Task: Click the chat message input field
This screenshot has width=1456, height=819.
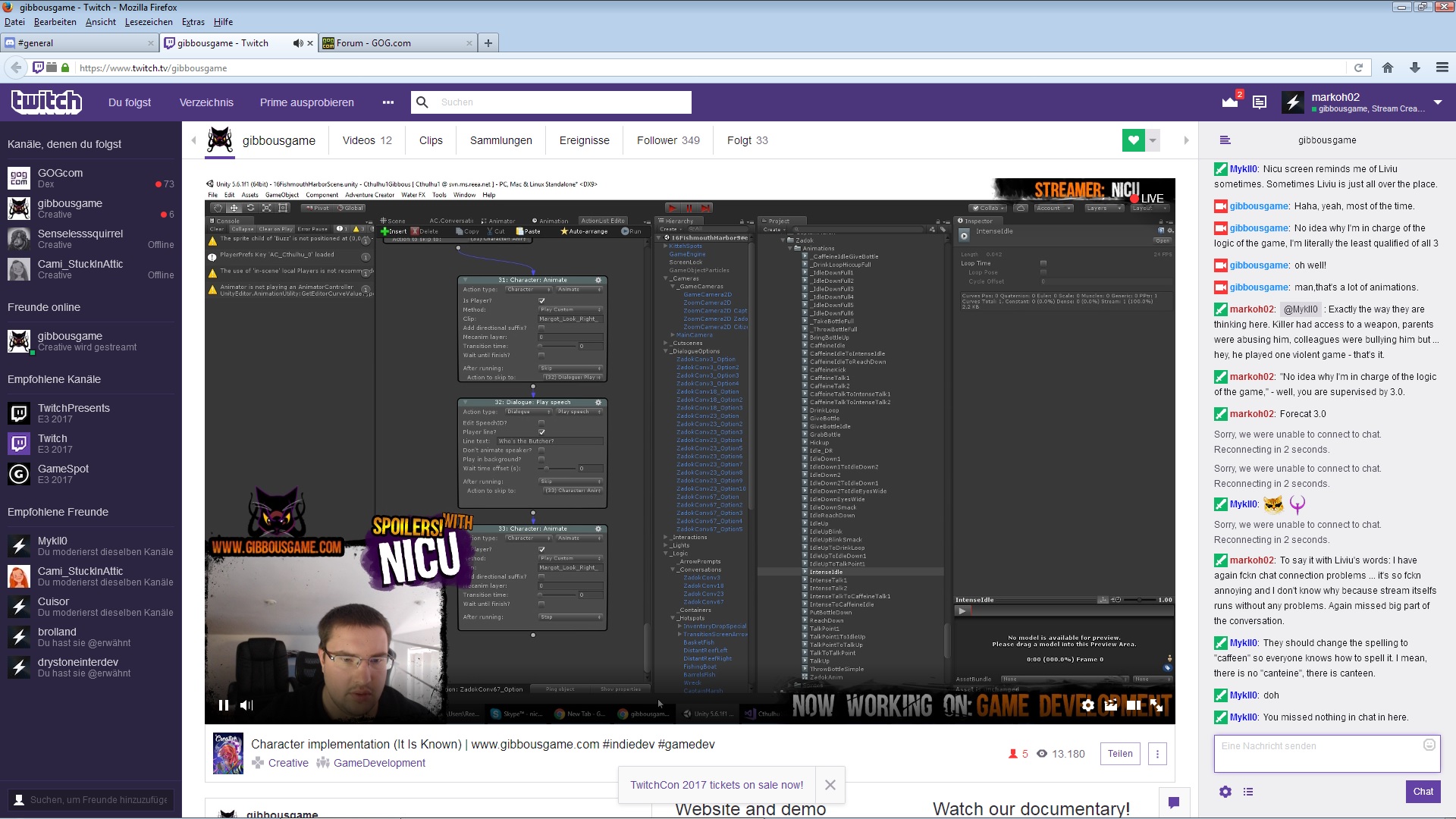Action: (x=1319, y=753)
